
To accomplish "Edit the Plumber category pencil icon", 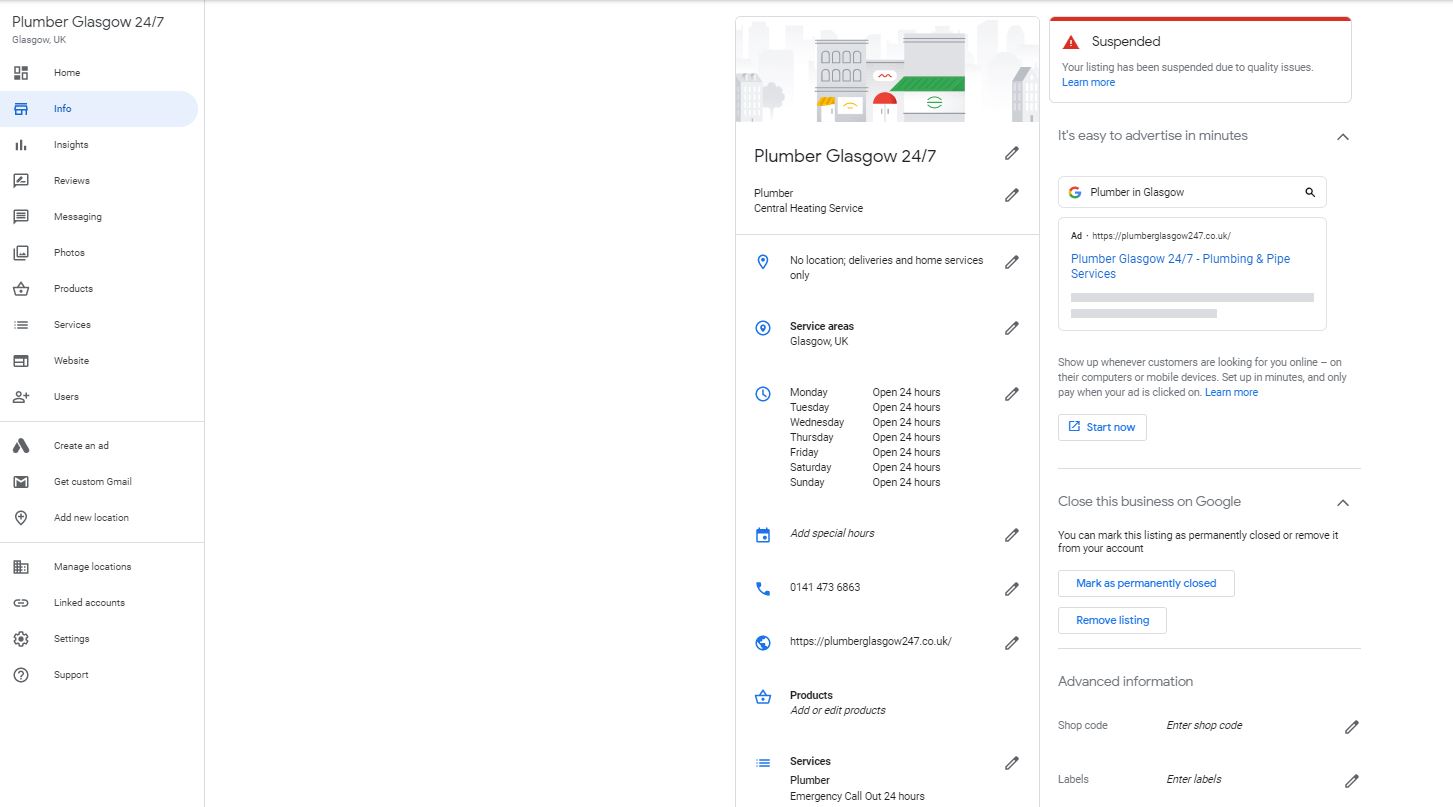I will point(1012,195).
